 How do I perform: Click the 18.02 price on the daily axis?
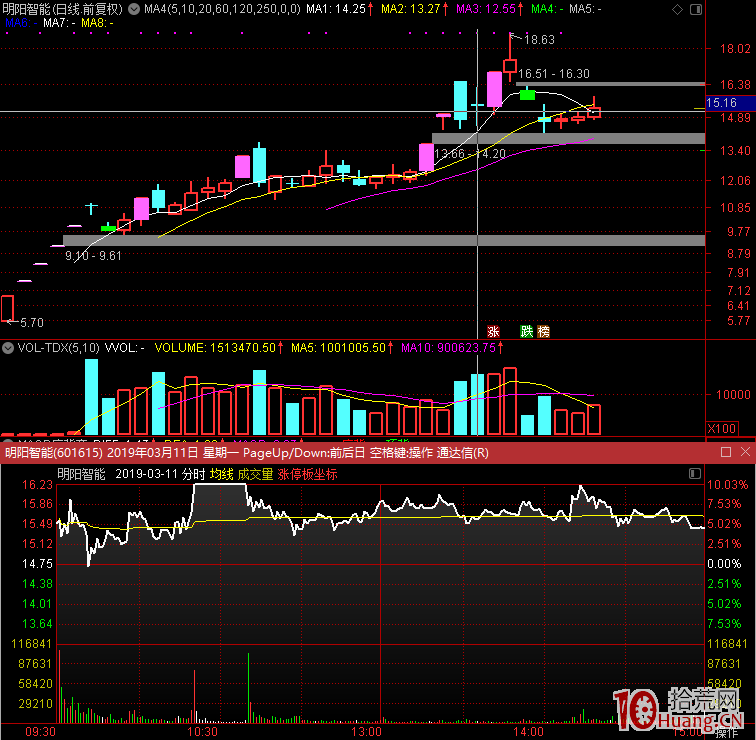pyautogui.click(x=735, y=48)
